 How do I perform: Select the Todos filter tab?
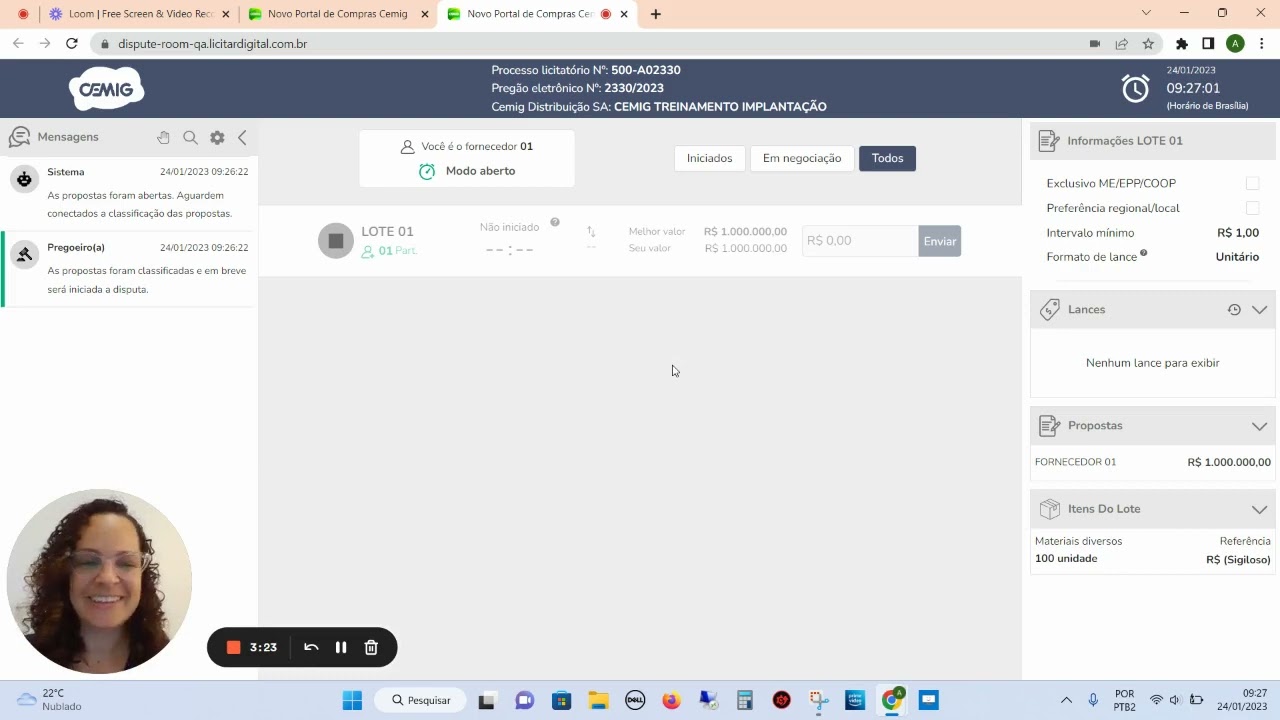[887, 158]
